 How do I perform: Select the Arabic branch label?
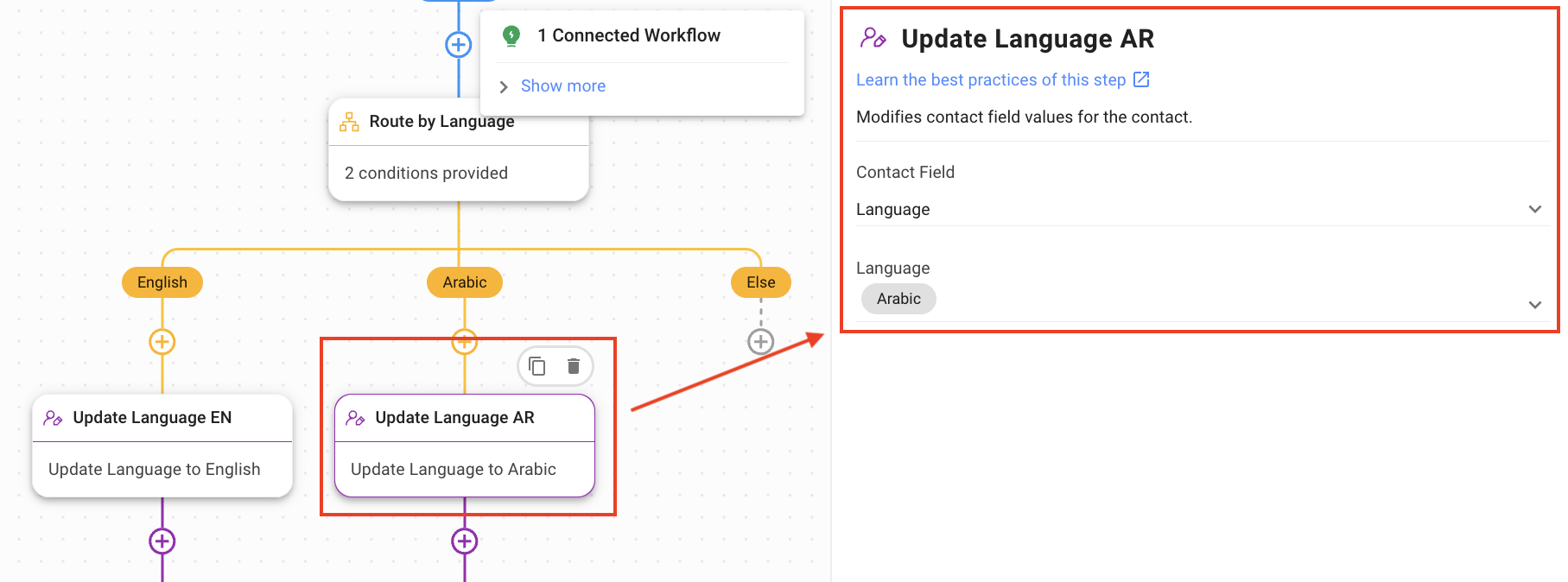point(465,282)
